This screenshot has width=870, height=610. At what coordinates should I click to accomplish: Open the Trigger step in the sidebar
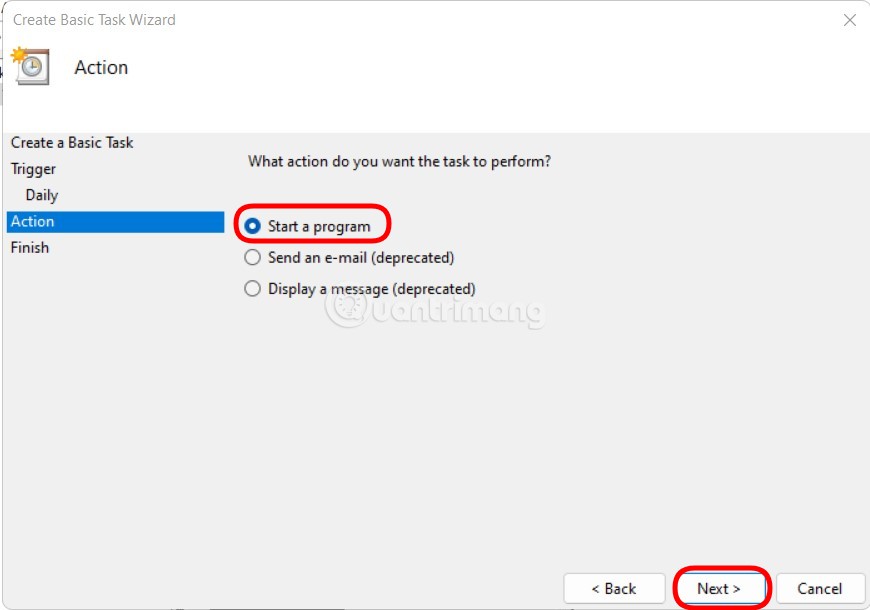click(x=33, y=169)
